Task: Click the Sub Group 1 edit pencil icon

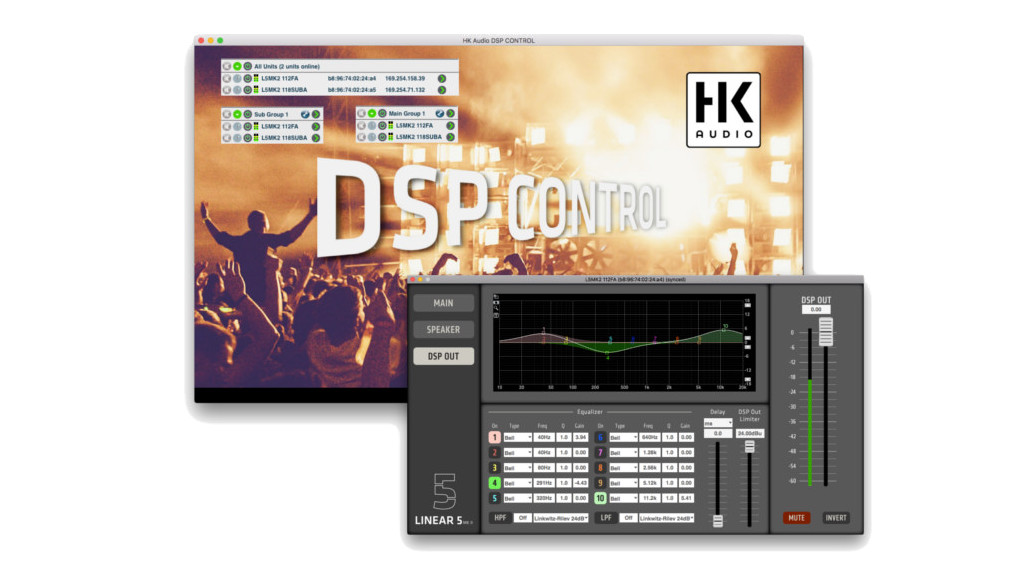Action: [x=305, y=114]
